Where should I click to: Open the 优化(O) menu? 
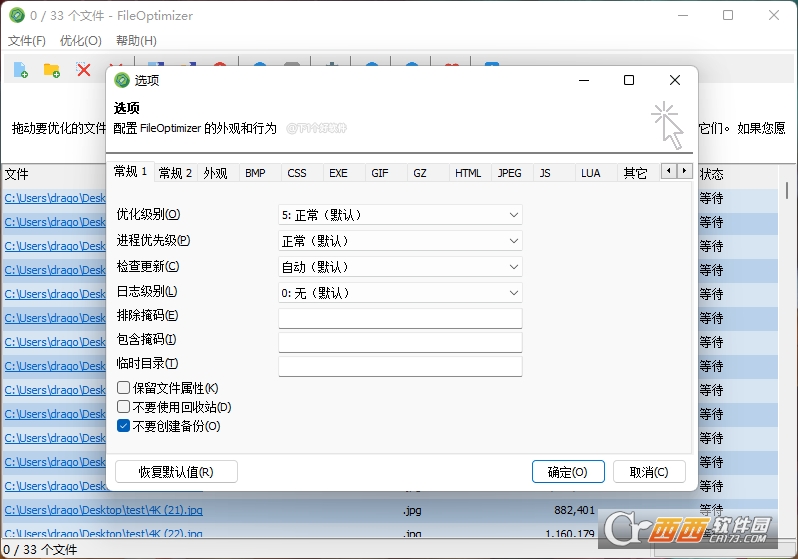pyautogui.click(x=81, y=41)
